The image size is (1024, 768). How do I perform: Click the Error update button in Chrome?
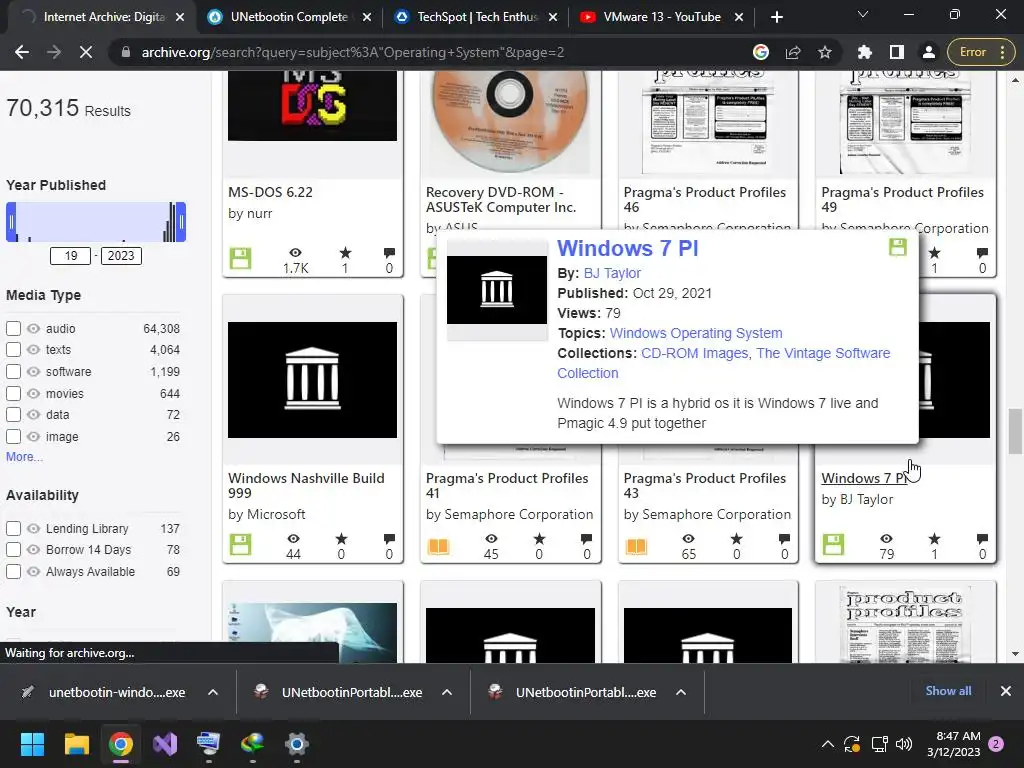980,52
